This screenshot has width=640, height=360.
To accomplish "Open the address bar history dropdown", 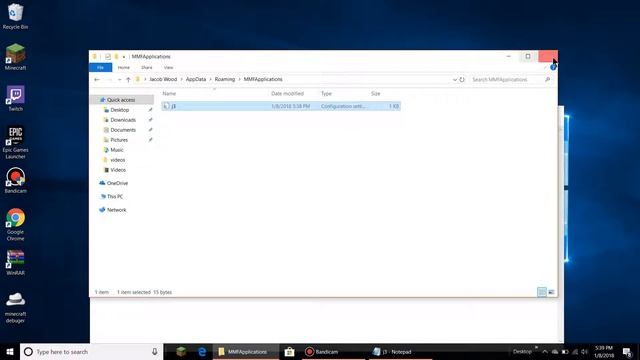I will [455, 80].
